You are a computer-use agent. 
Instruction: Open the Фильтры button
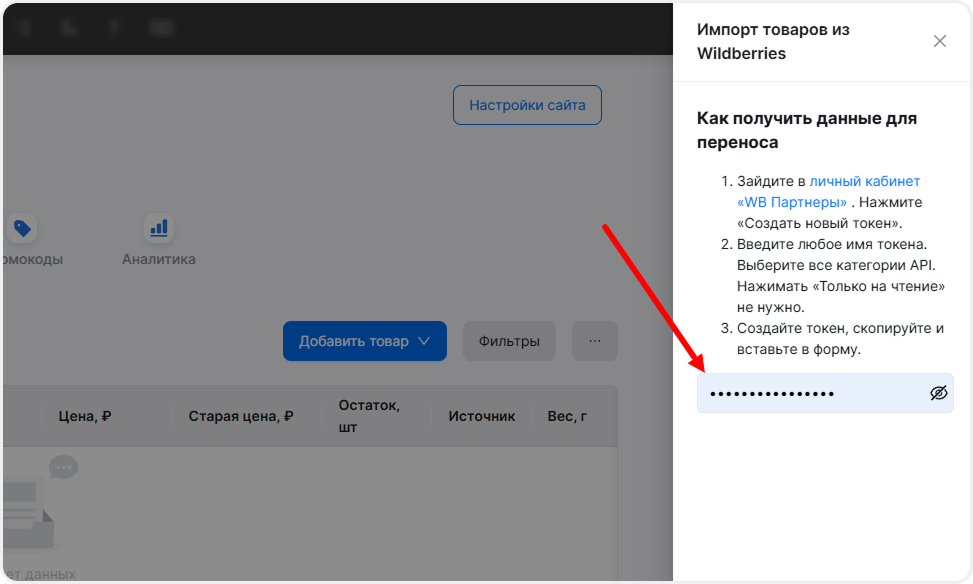pyautogui.click(x=509, y=341)
